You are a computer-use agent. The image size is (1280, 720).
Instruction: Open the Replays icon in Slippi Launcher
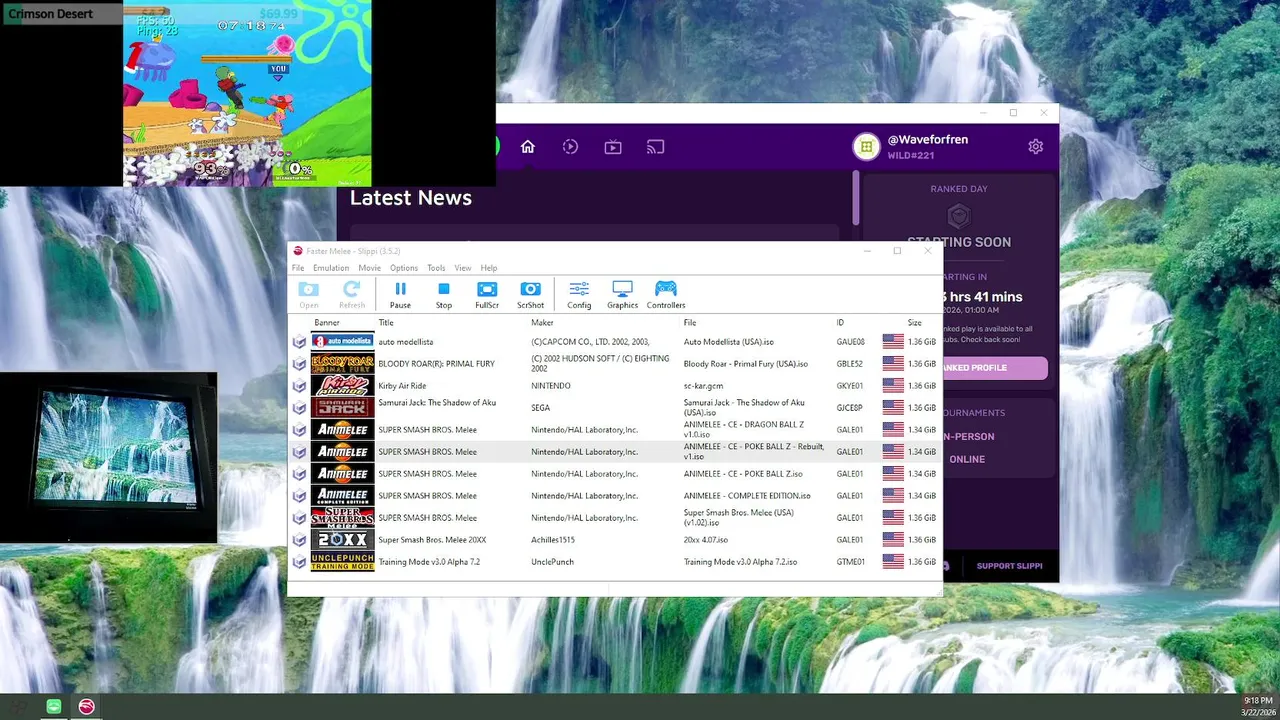pos(570,147)
